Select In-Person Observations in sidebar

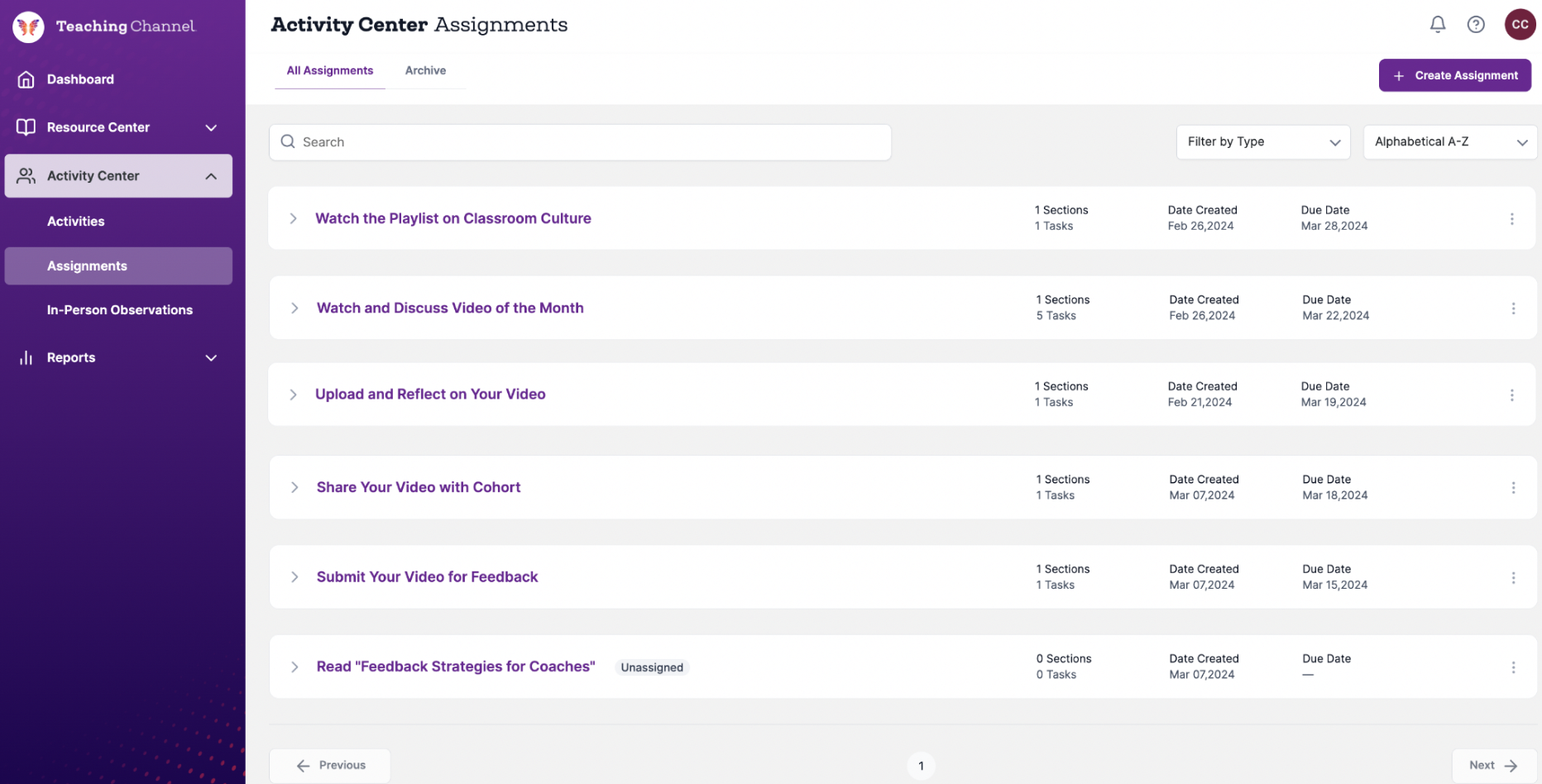[x=120, y=310]
